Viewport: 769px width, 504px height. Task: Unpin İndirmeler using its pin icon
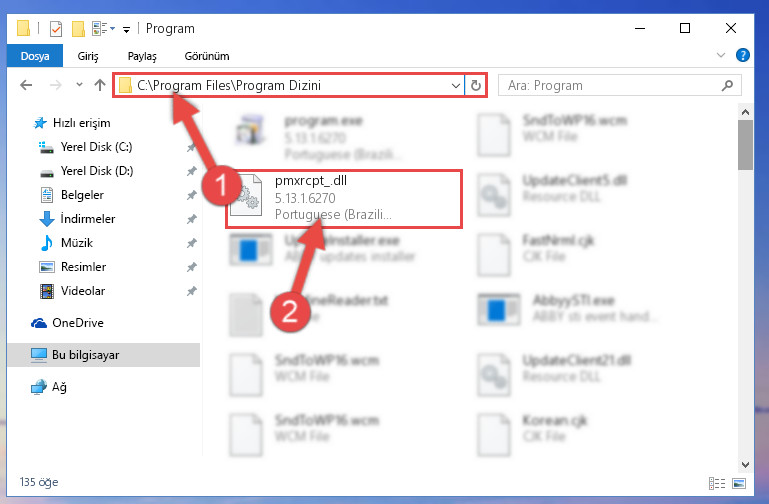click(x=191, y=219)
